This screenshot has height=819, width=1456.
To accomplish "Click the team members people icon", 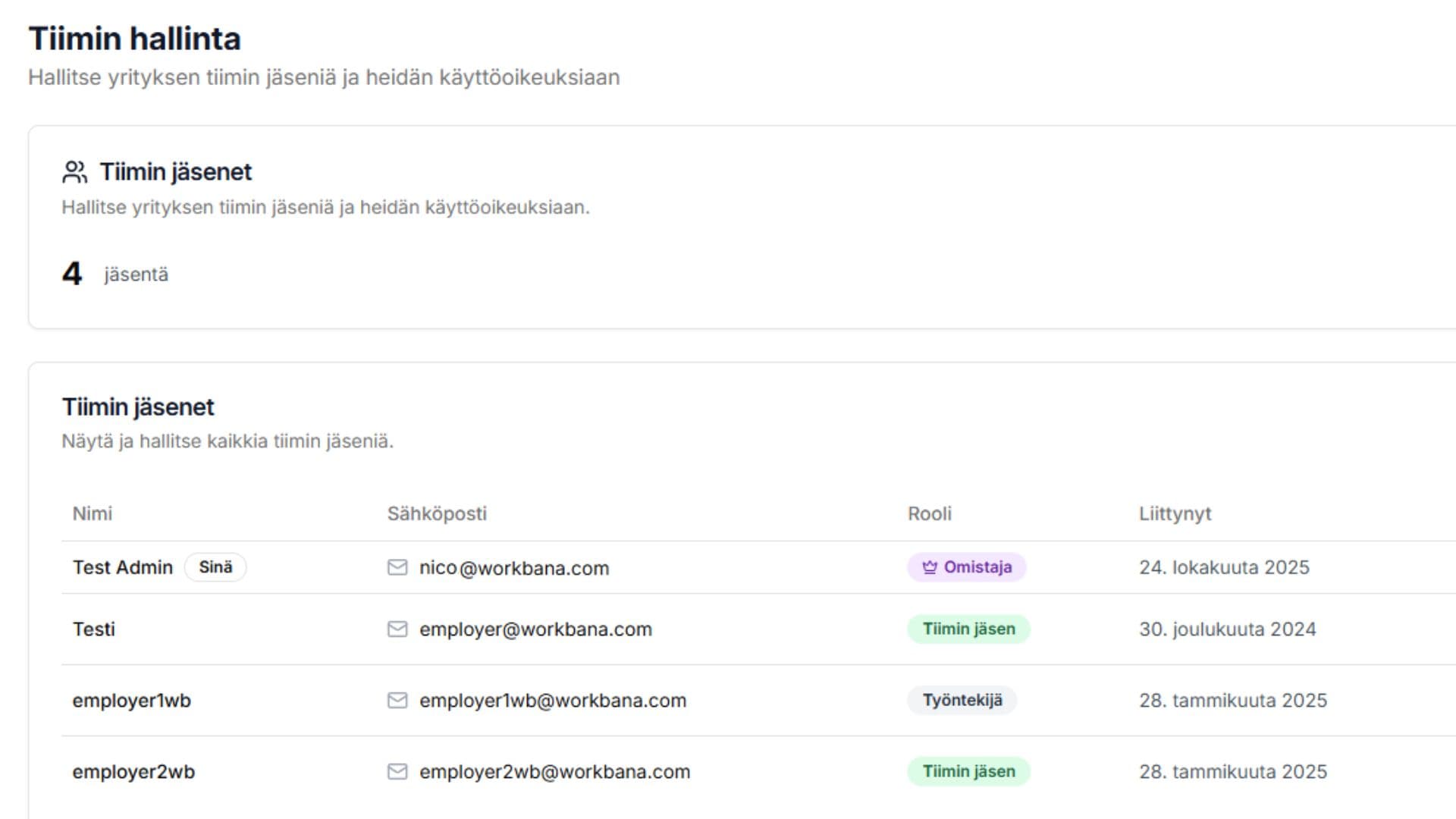I will [x=74, y=172].
